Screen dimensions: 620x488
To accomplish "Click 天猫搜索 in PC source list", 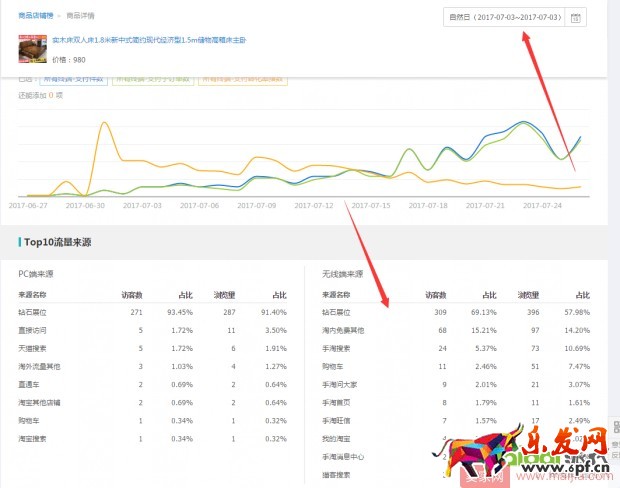I will (36, 348).
